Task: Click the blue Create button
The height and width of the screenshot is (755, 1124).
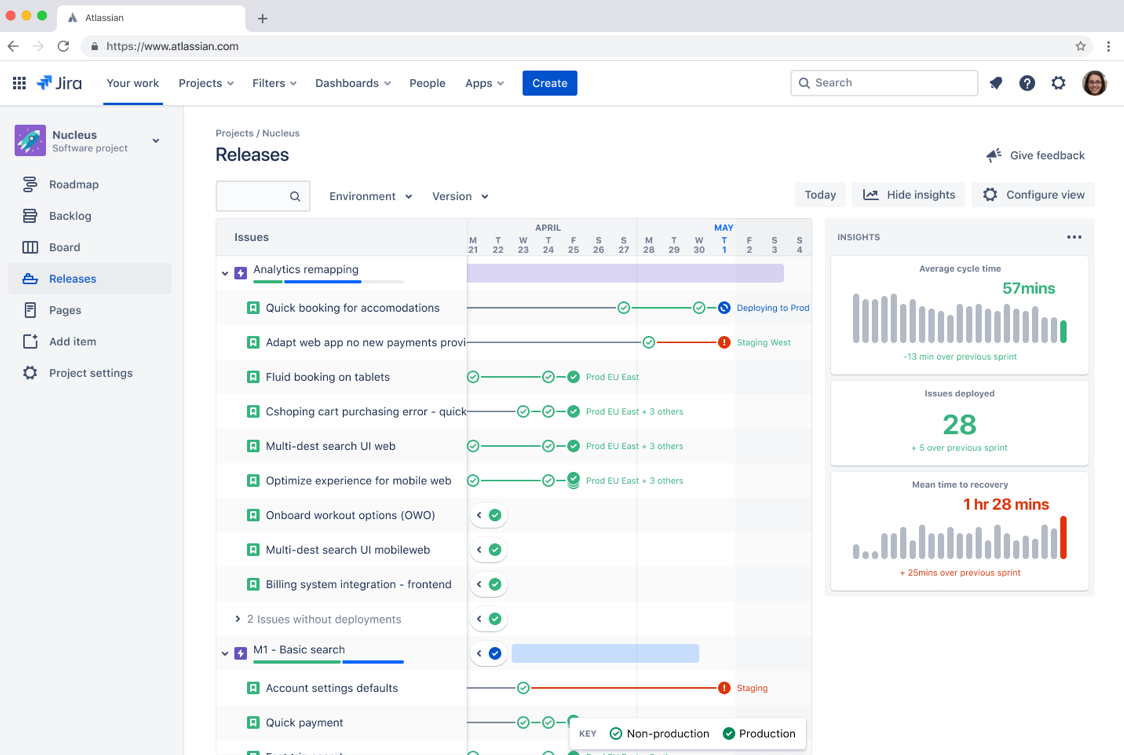Action: pos(549,83)
